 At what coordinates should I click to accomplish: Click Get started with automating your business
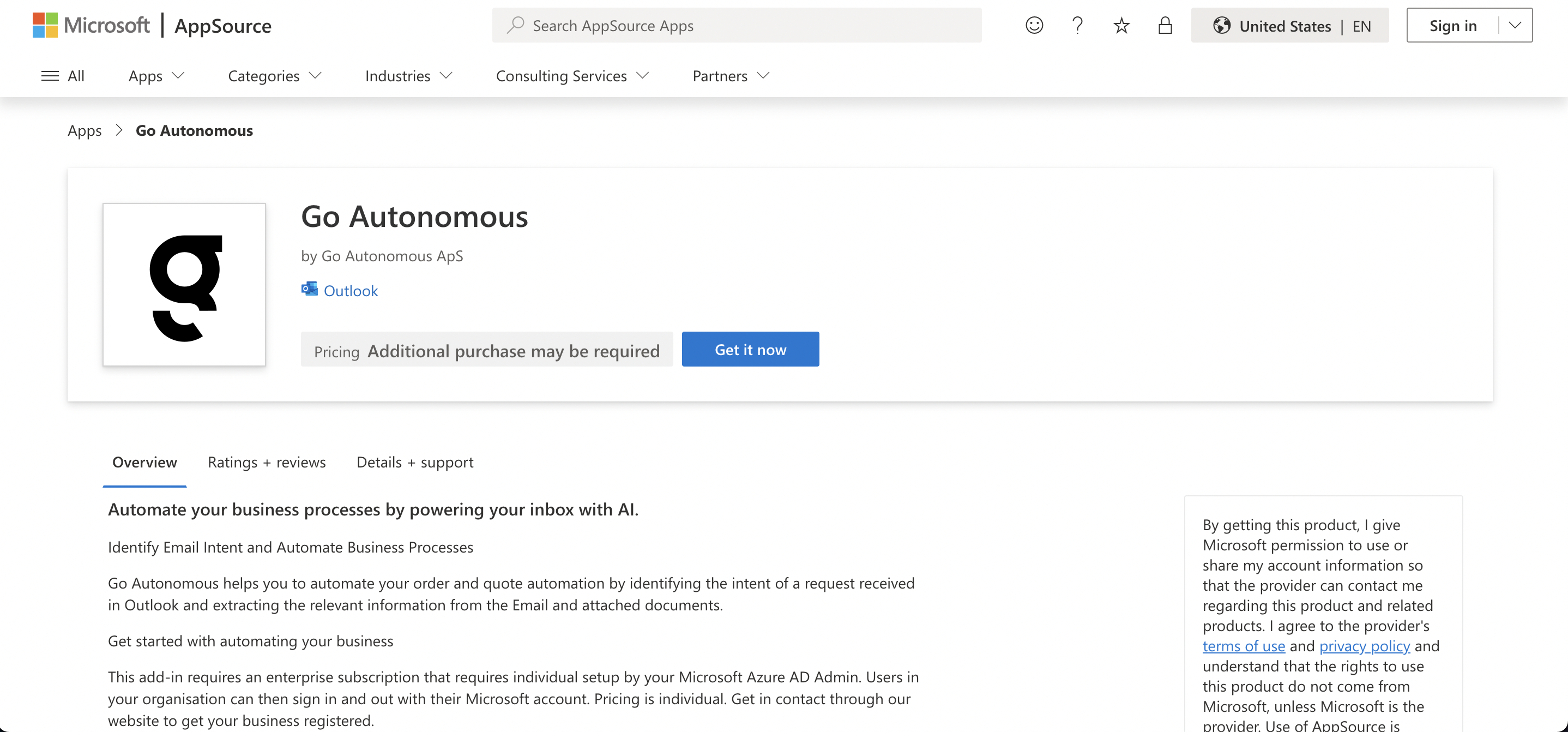tap(250, 641)
